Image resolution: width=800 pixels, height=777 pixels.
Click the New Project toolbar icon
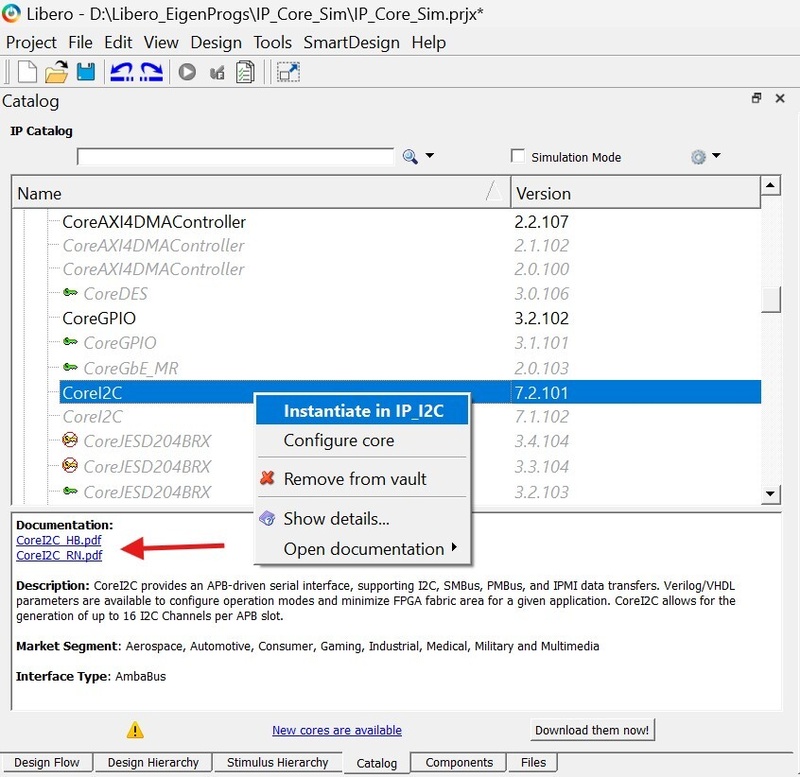[x=27, y=72]
